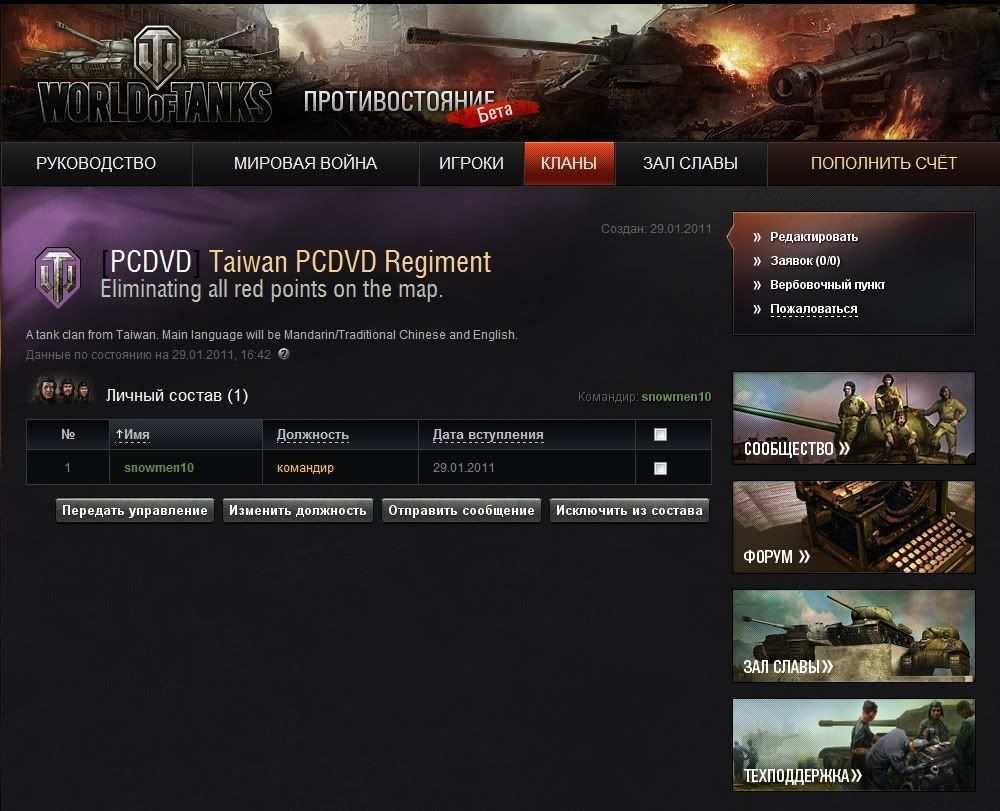Viewport: 1000px width, 811px height.
Task: Go to the Мировая война menu item
Action: tap(305, 164)
